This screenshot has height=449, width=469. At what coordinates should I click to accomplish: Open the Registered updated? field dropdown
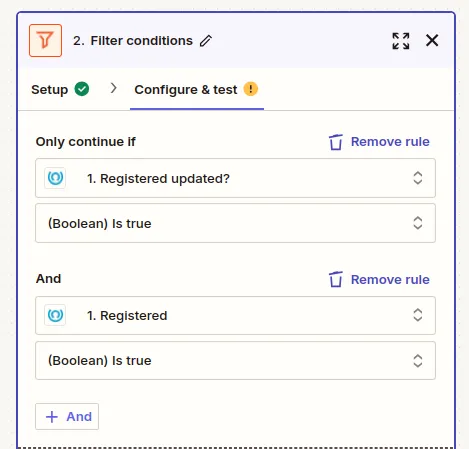point(235,178)
